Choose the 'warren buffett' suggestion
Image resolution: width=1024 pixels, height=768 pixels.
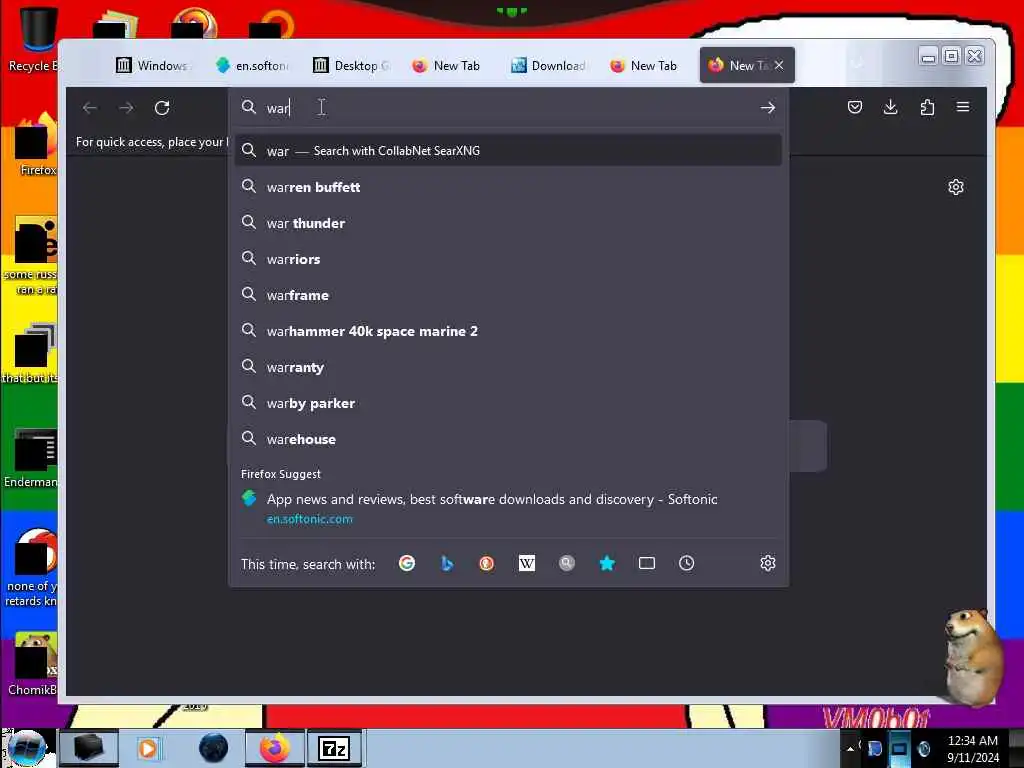pos(508,187)
